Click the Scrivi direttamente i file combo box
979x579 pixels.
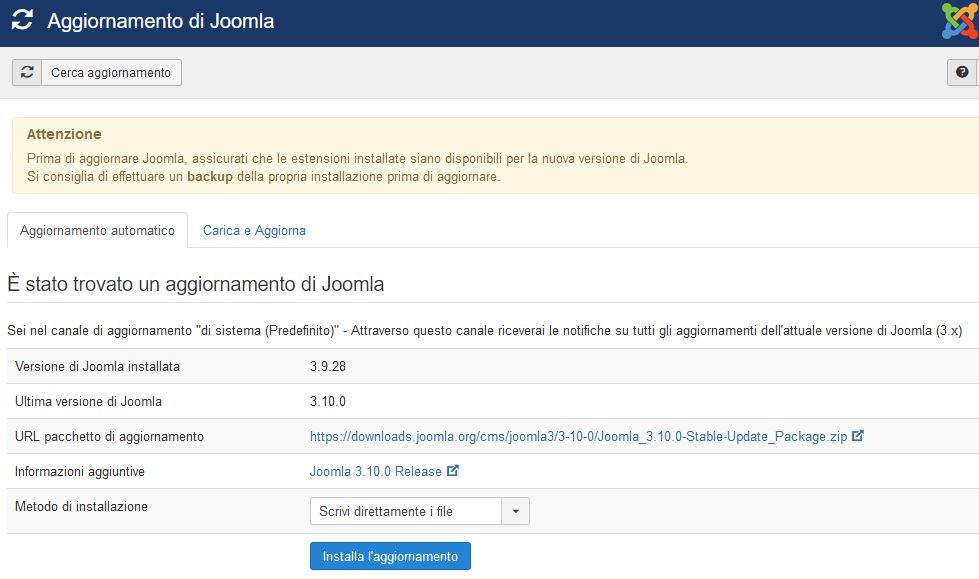400,511
